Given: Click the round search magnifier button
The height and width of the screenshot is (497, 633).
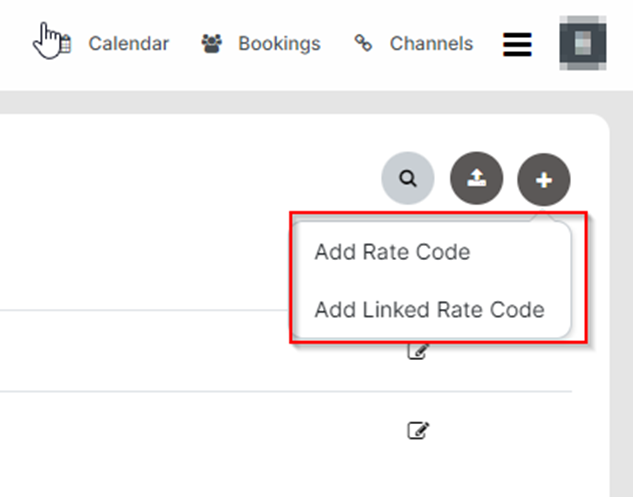Looking at the screenshot, I should 407,179.
